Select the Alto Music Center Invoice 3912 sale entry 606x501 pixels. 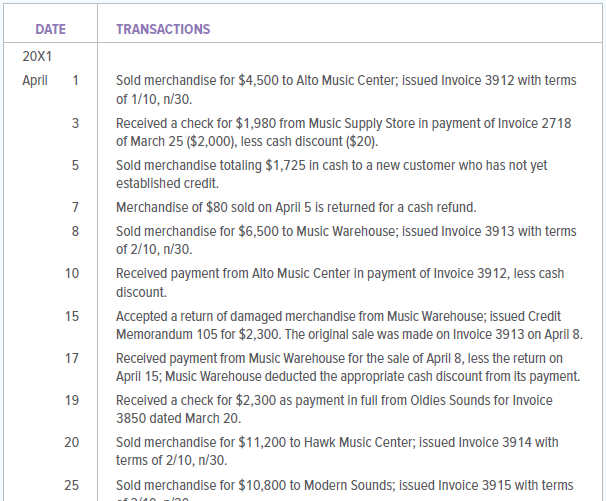(x=346, y=90)
